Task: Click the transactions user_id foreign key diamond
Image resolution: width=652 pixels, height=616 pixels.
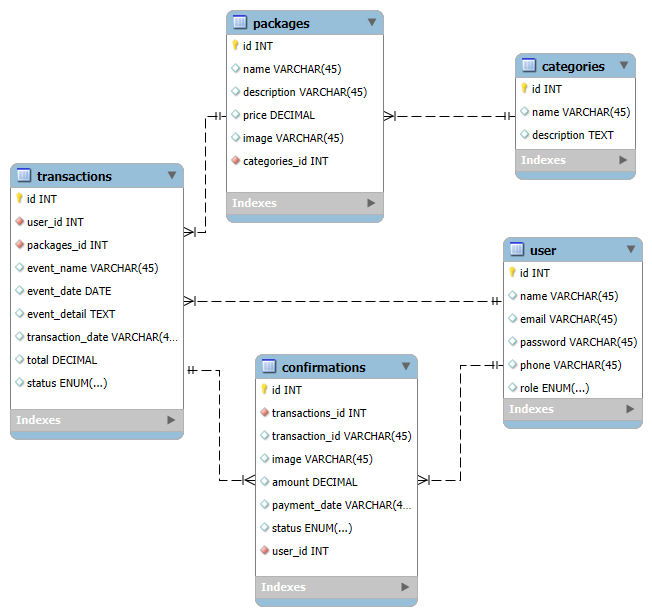Action: point(20,221)
